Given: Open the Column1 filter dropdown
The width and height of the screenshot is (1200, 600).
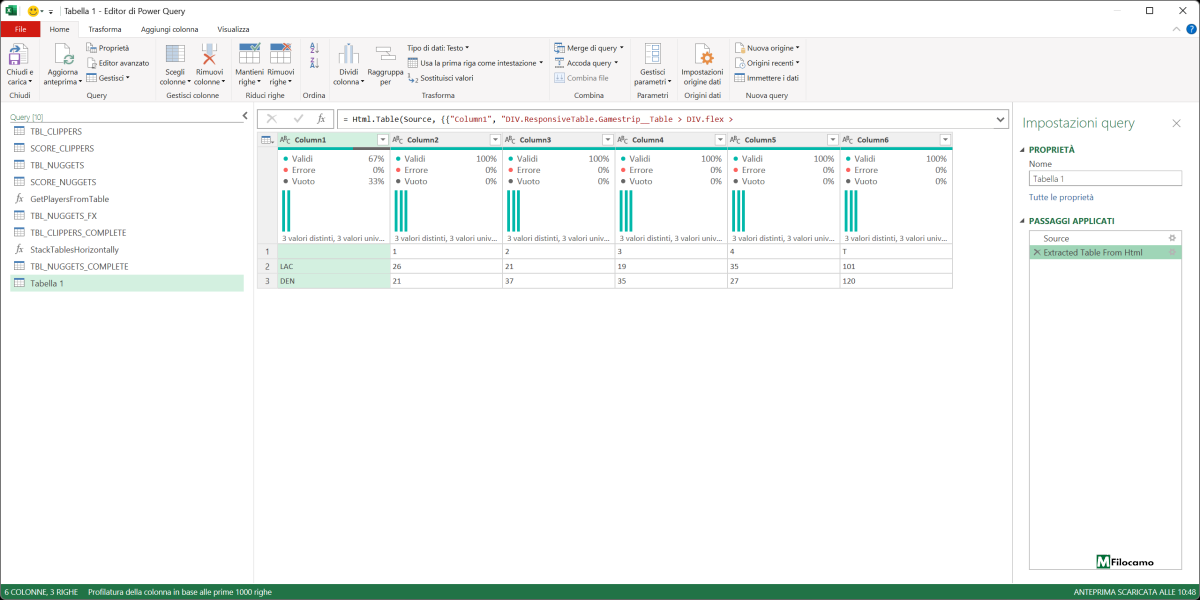Looking at the screenshot, I should pyautogui.click(x=382, y=140).
